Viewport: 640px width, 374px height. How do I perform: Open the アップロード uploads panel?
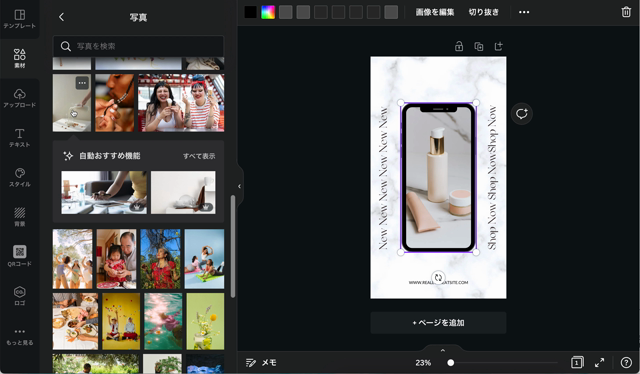pos(20,98)
